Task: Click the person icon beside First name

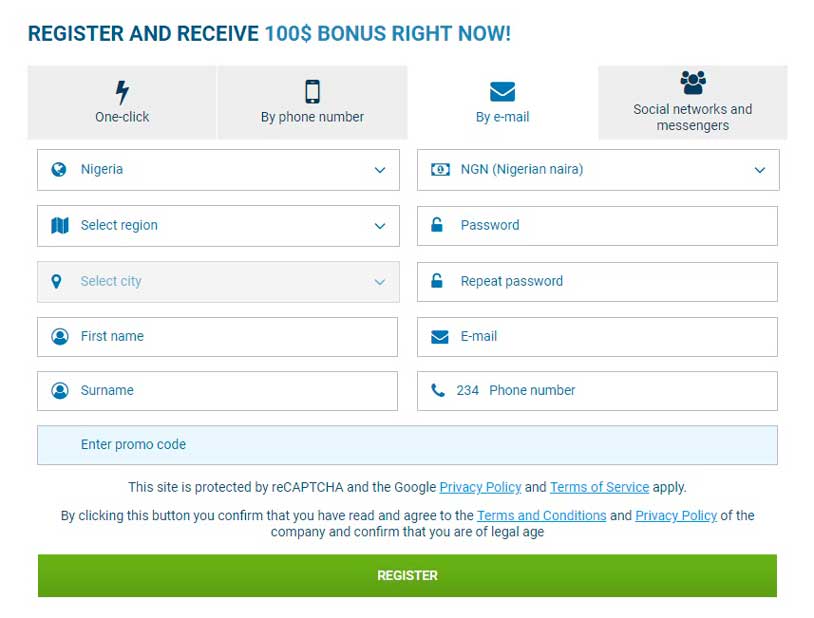Action: tap(58, 337)
